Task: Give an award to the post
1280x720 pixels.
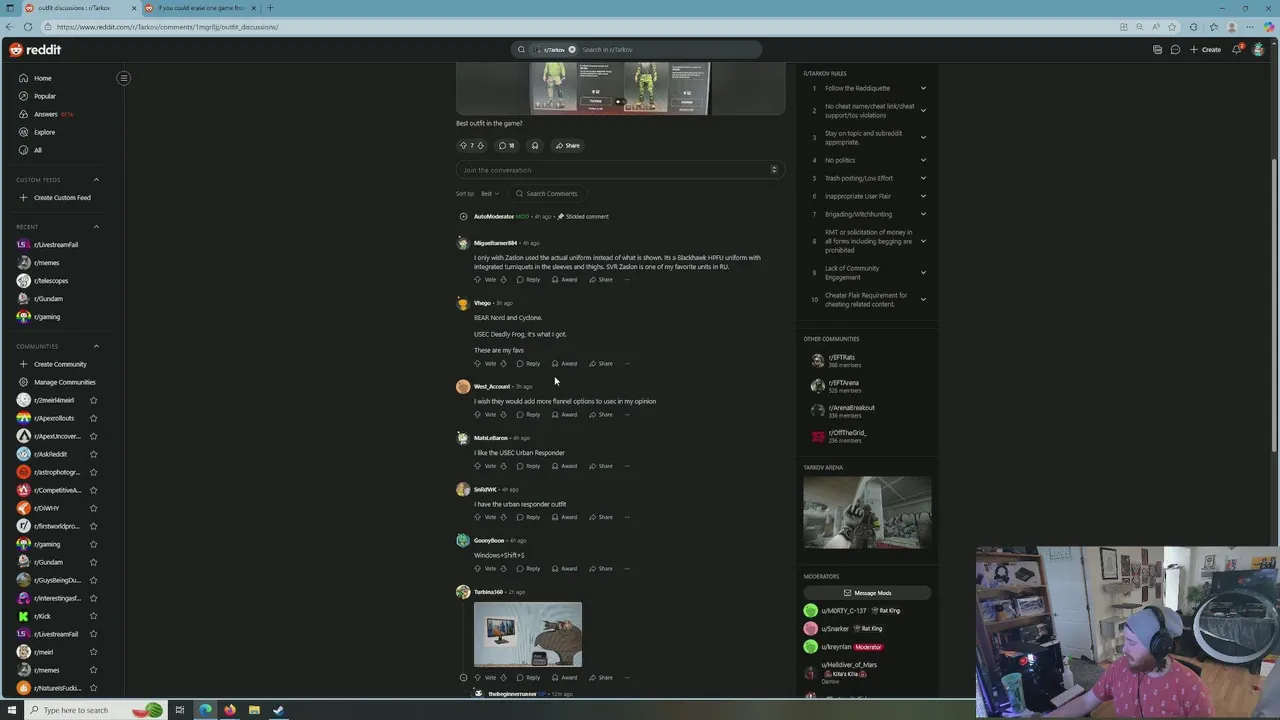Action: 535,145
